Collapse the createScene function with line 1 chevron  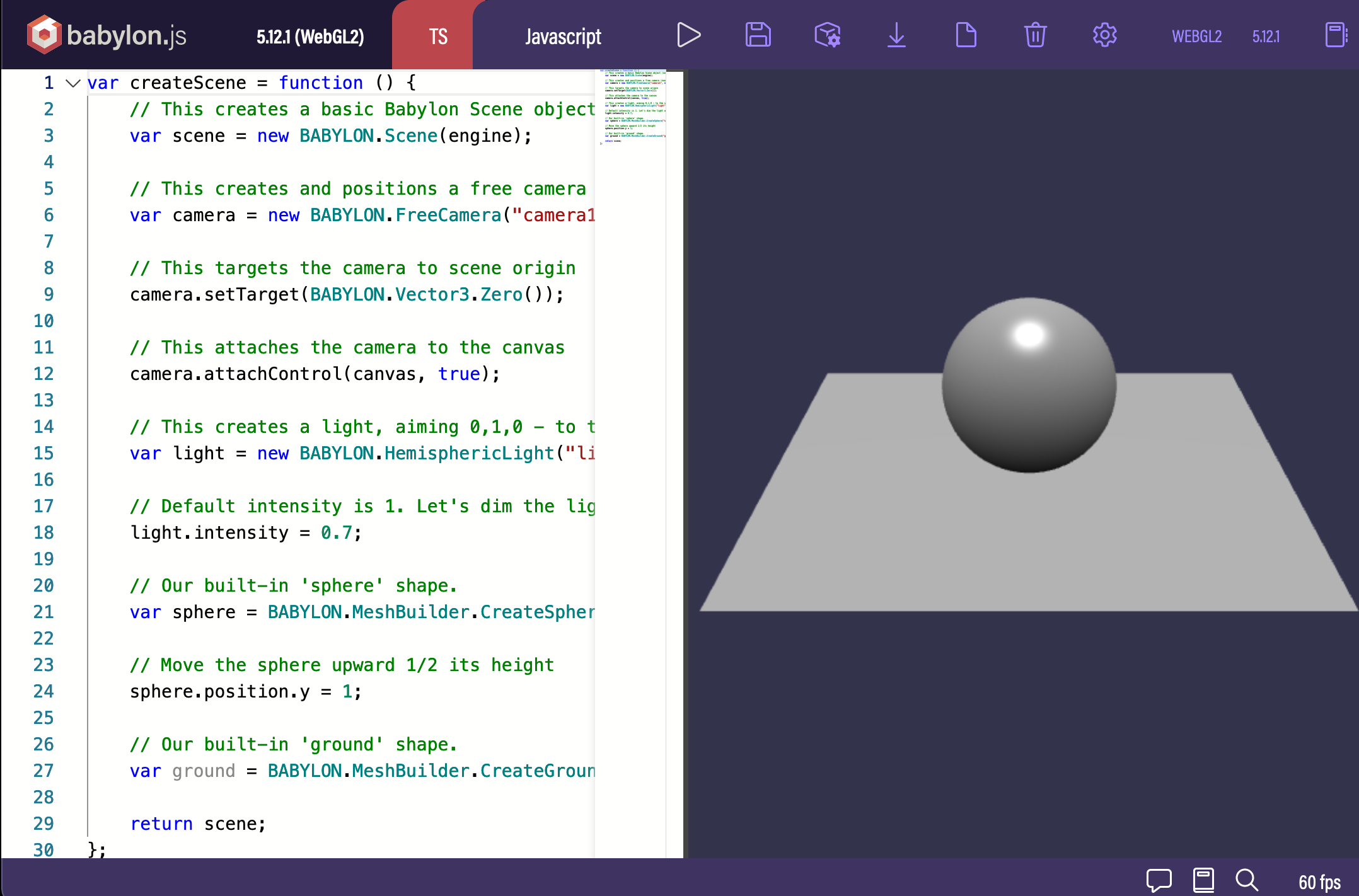(71, 83)
